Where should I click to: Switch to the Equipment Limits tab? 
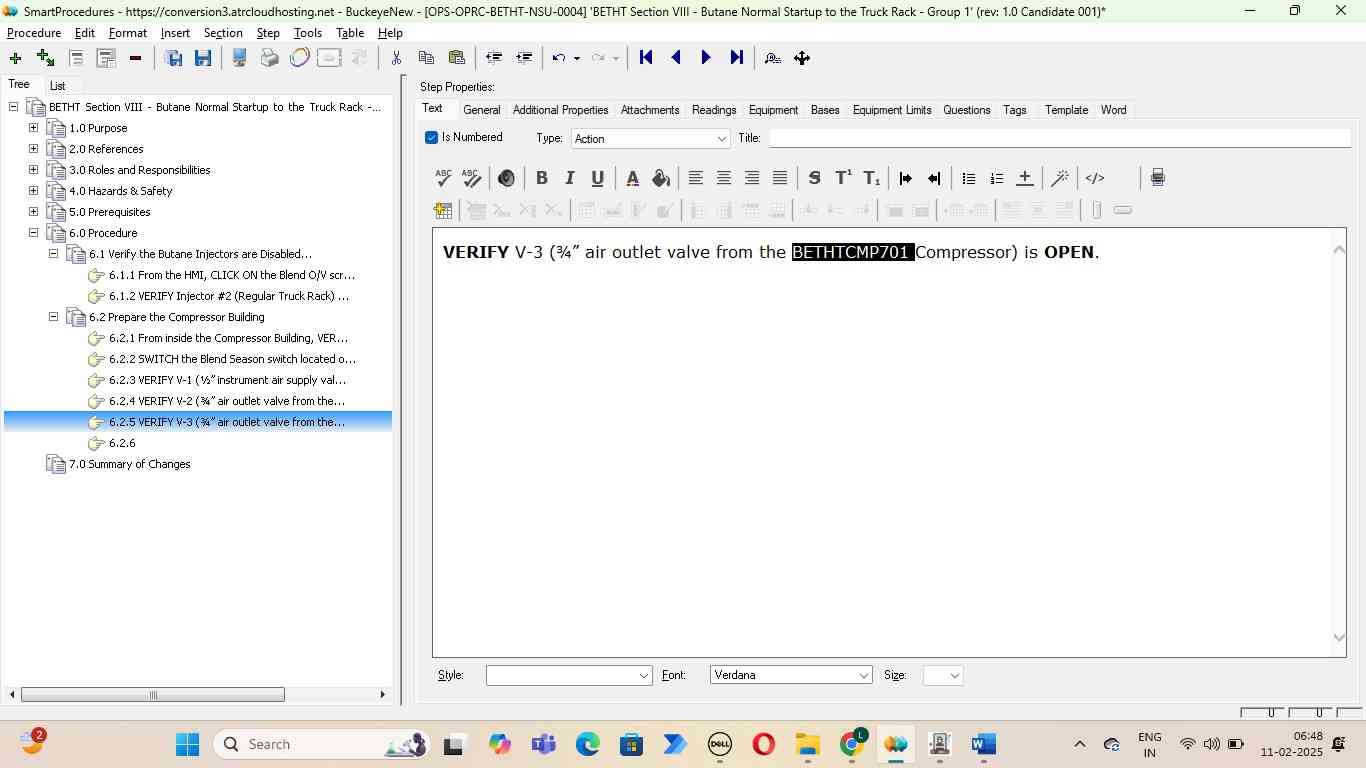[x=892, y=110]
